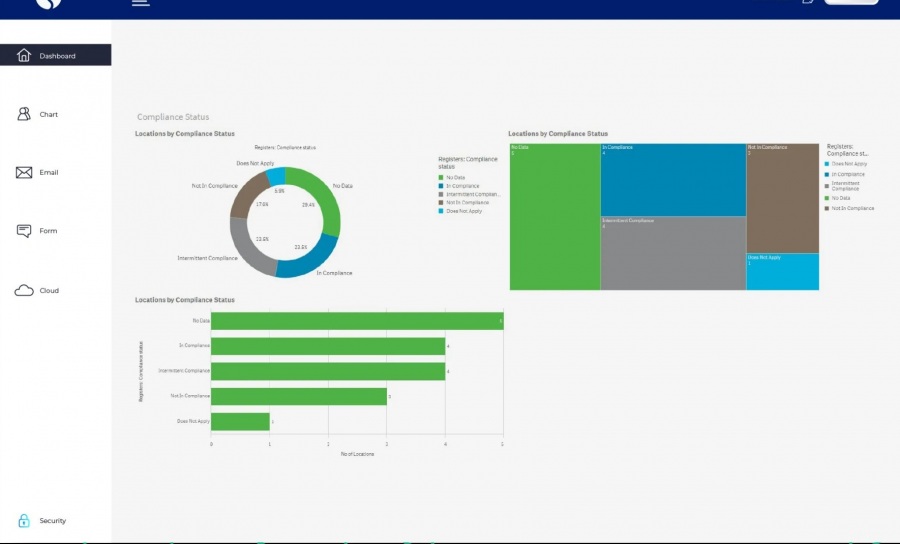Click the Not In Compliance treemap tile
The height and width of the screenshot is (544, 900).
782,197
